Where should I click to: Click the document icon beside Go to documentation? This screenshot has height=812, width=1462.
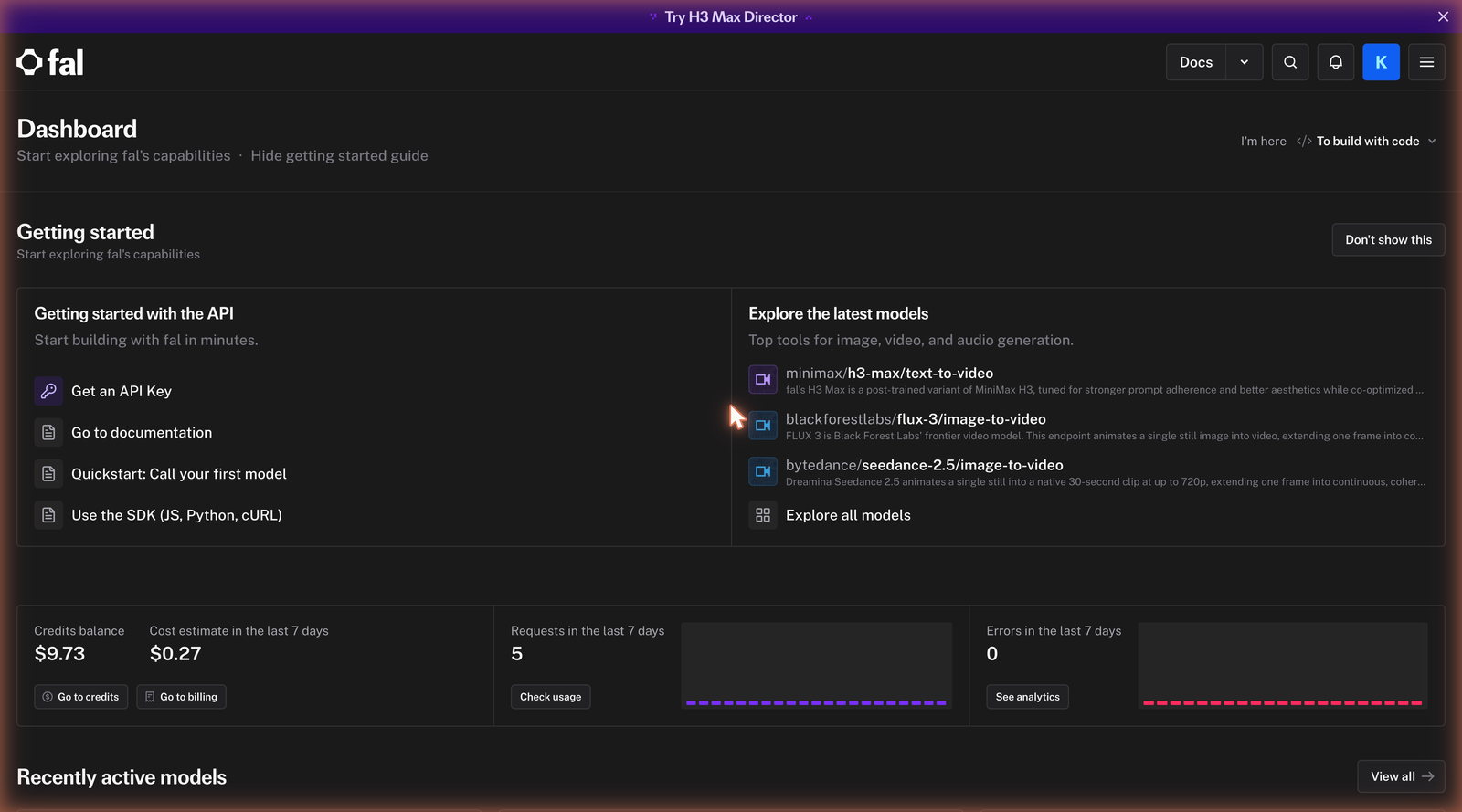tap(48, 432)
